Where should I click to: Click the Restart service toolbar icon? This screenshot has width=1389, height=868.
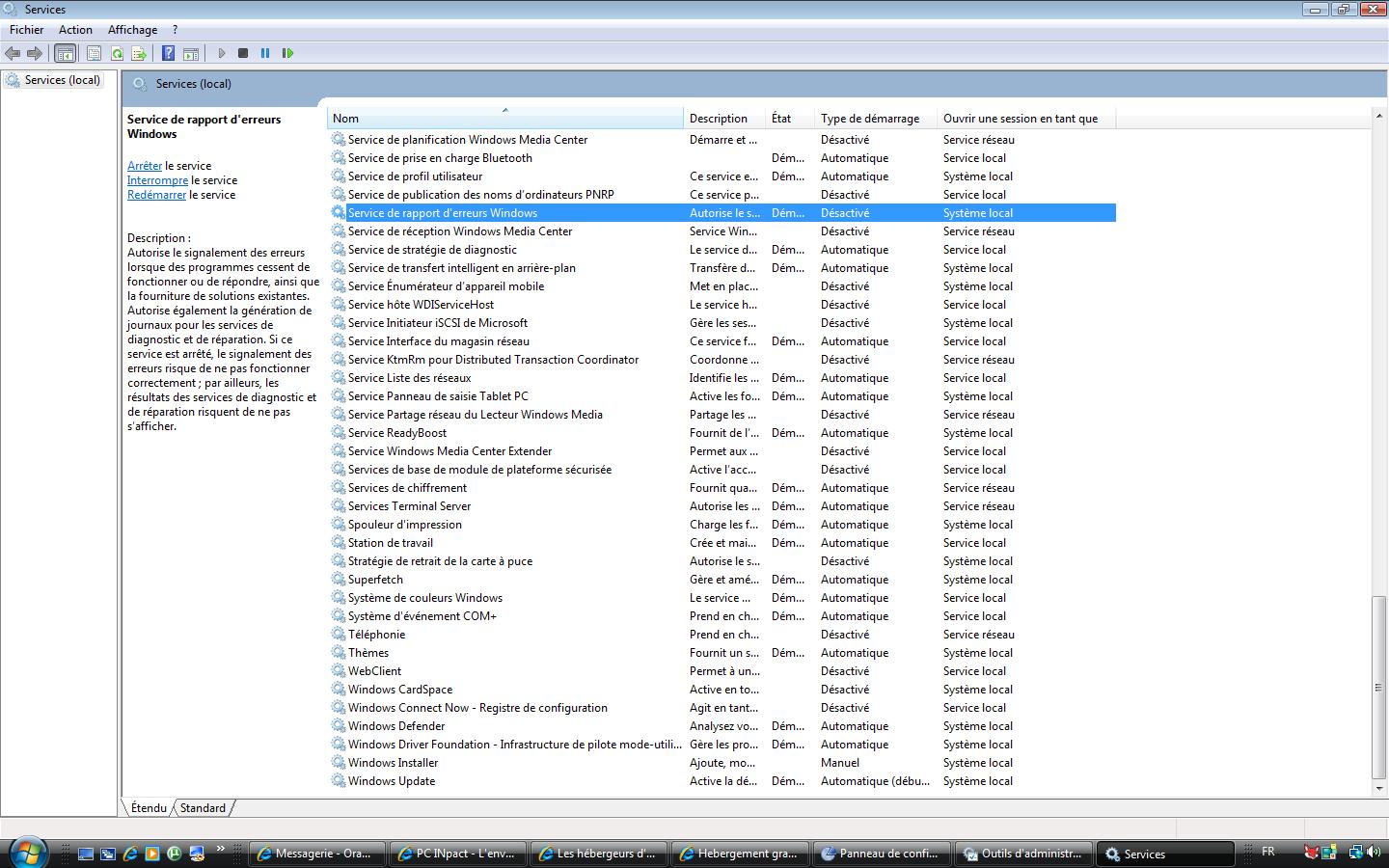tap(287, 53)
